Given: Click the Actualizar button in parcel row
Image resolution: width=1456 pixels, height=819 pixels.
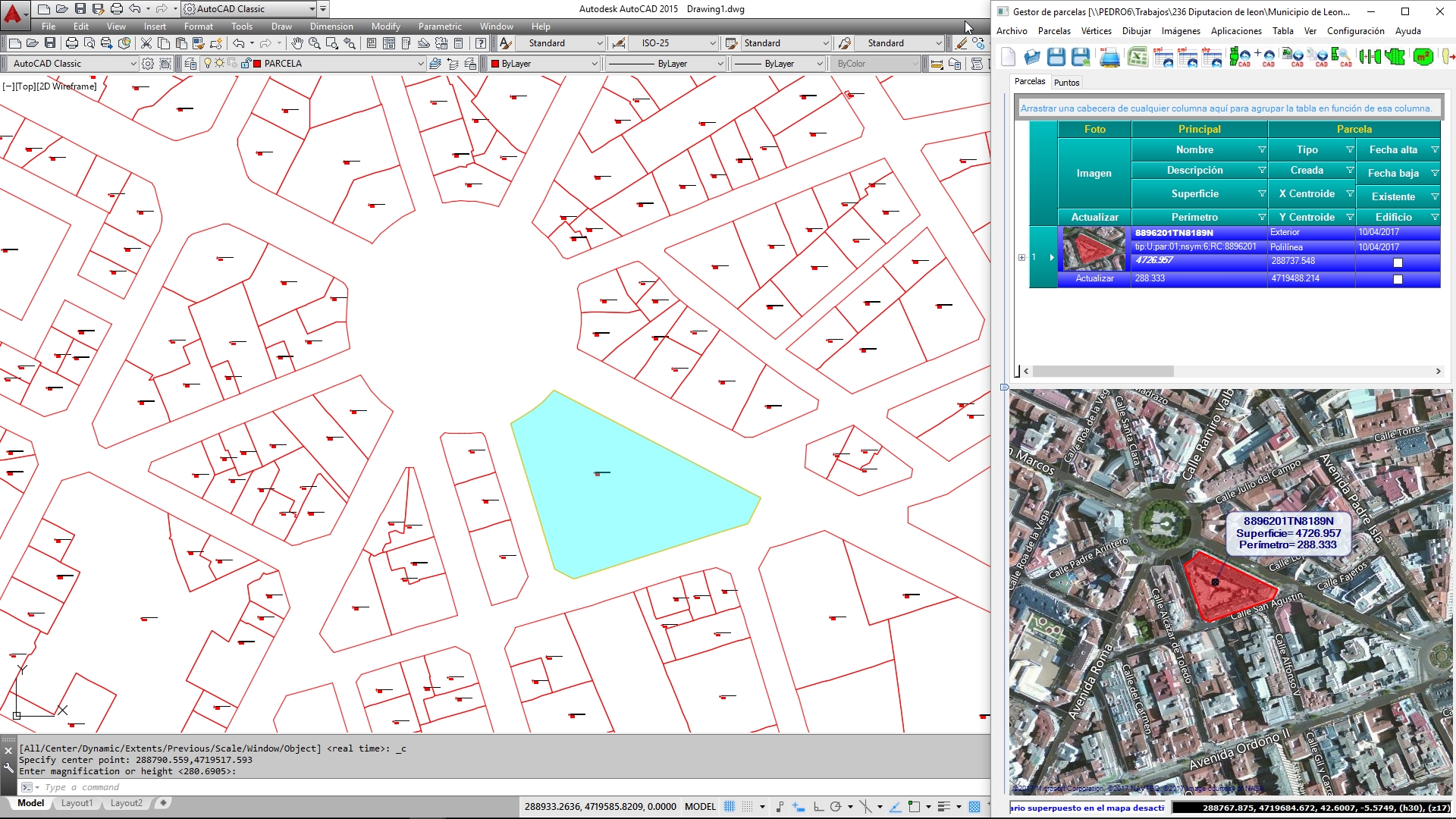Looking at the screenshot, I should point(1094,278).
